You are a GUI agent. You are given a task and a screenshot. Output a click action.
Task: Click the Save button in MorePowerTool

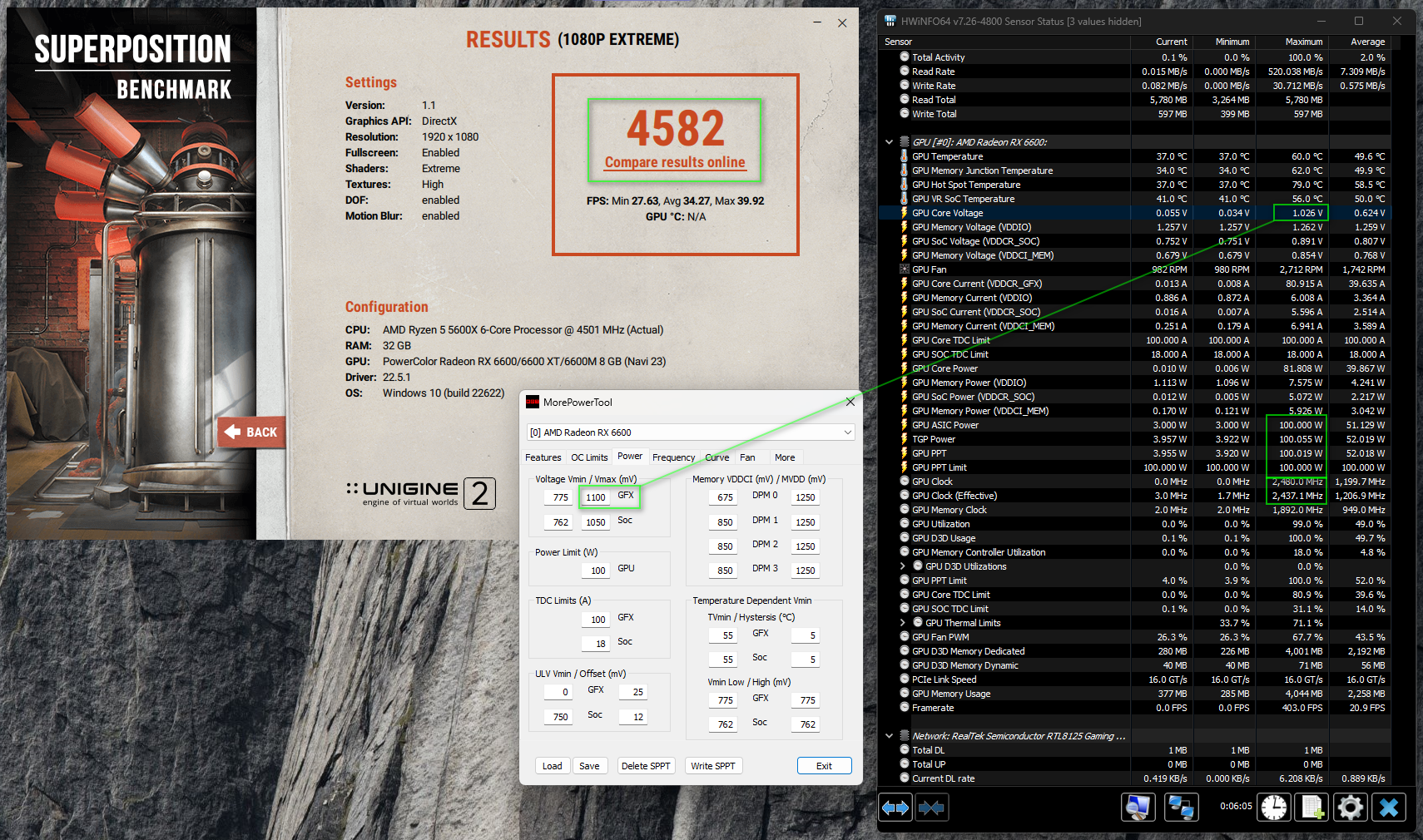click(589, 766)
